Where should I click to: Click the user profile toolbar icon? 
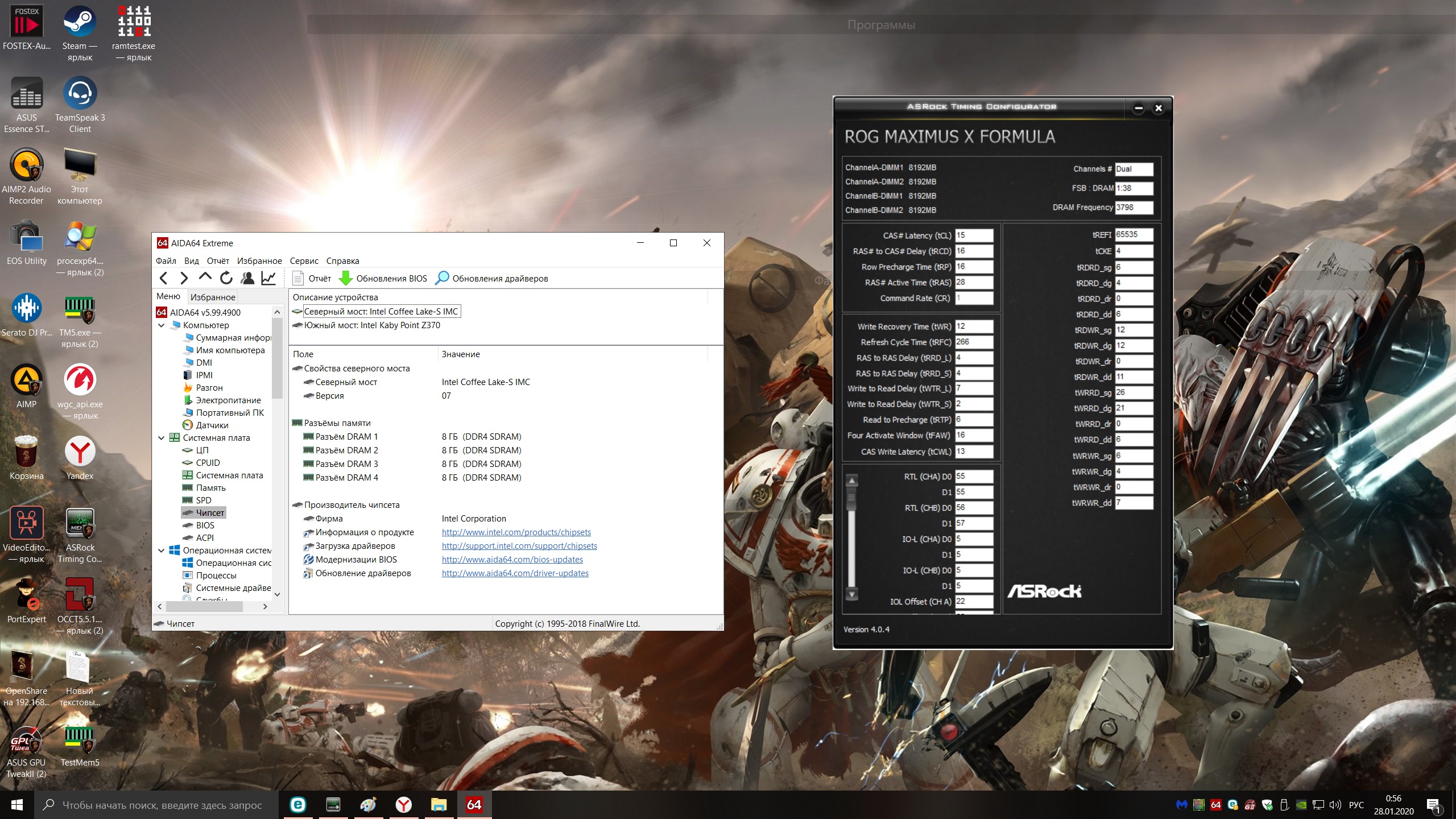tap(247, 278)
